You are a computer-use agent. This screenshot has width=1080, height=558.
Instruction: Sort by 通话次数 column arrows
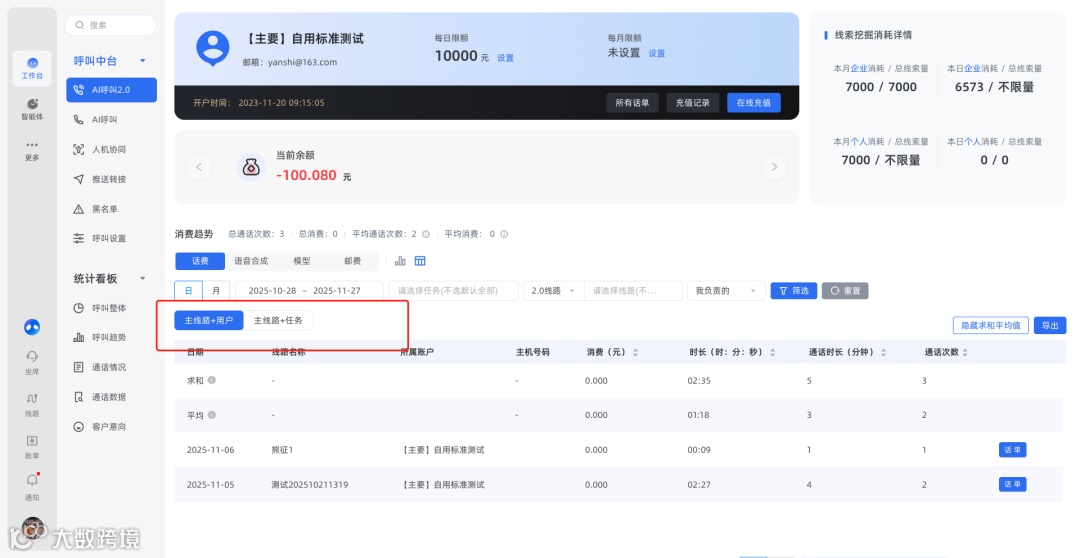pos(965,352)
